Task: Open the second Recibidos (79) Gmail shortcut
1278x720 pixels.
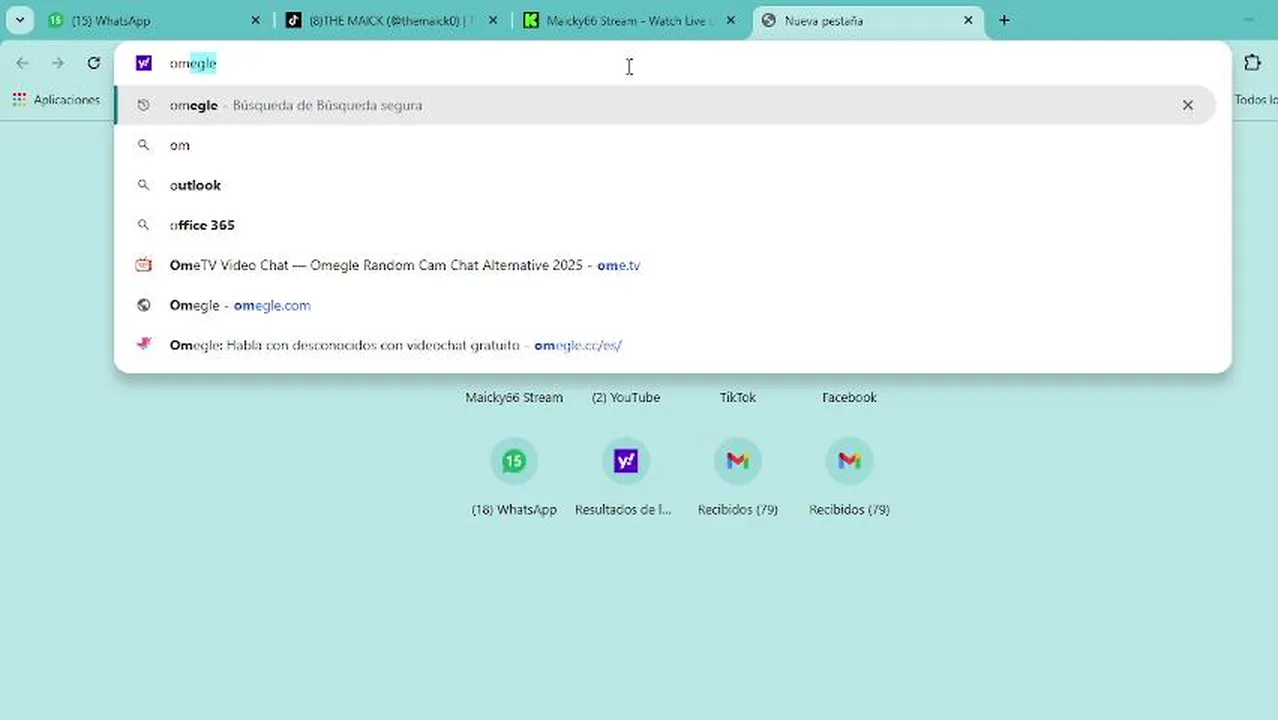Action: tap(850, 478)
